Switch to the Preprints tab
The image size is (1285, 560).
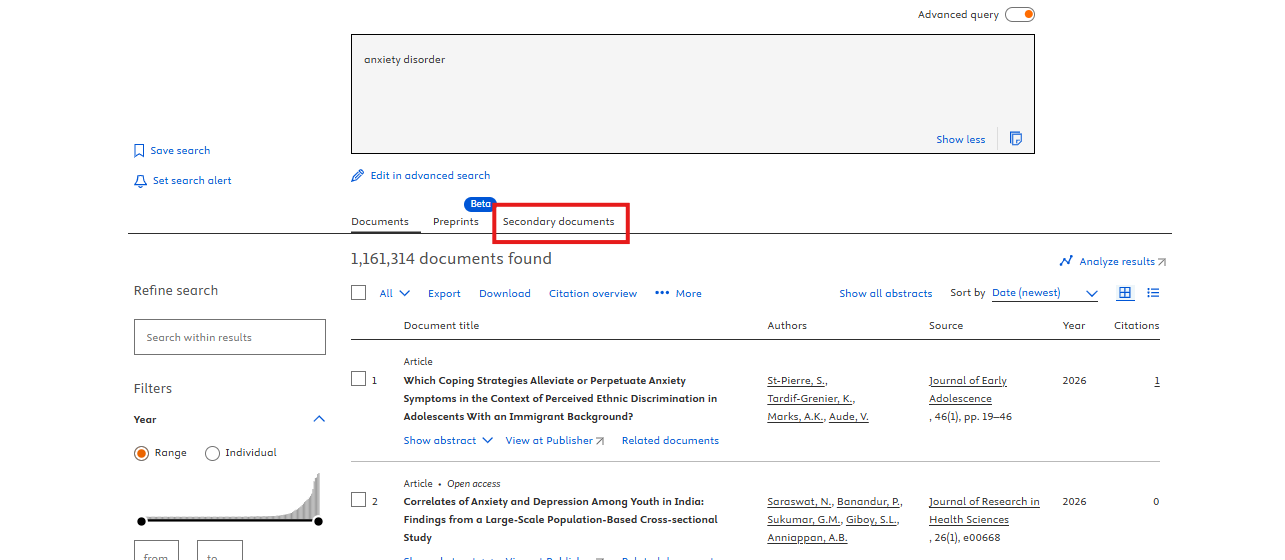pyautogui.click(x=456, y=221)
